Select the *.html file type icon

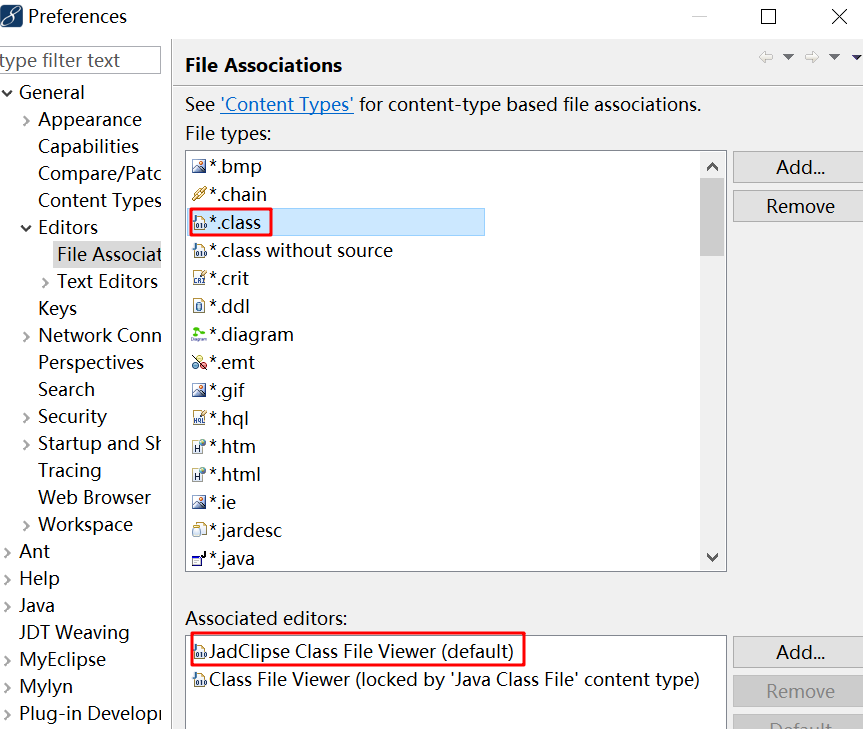tap(199, 474)
